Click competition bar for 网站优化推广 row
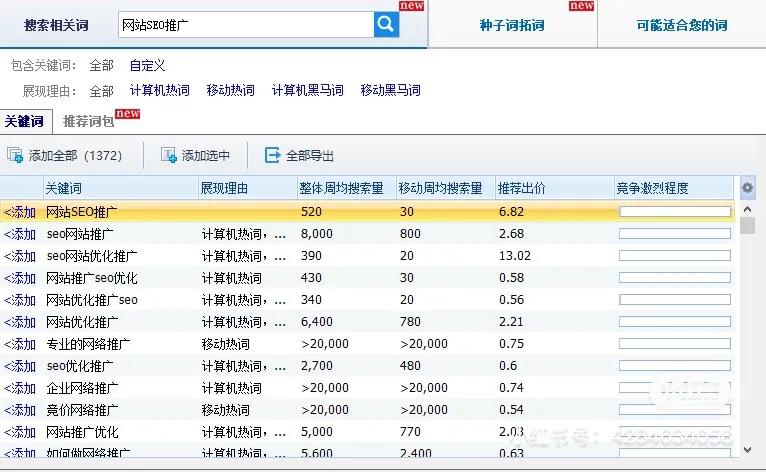The height and width of the screenshot is (472, 766). click(675, 322)
